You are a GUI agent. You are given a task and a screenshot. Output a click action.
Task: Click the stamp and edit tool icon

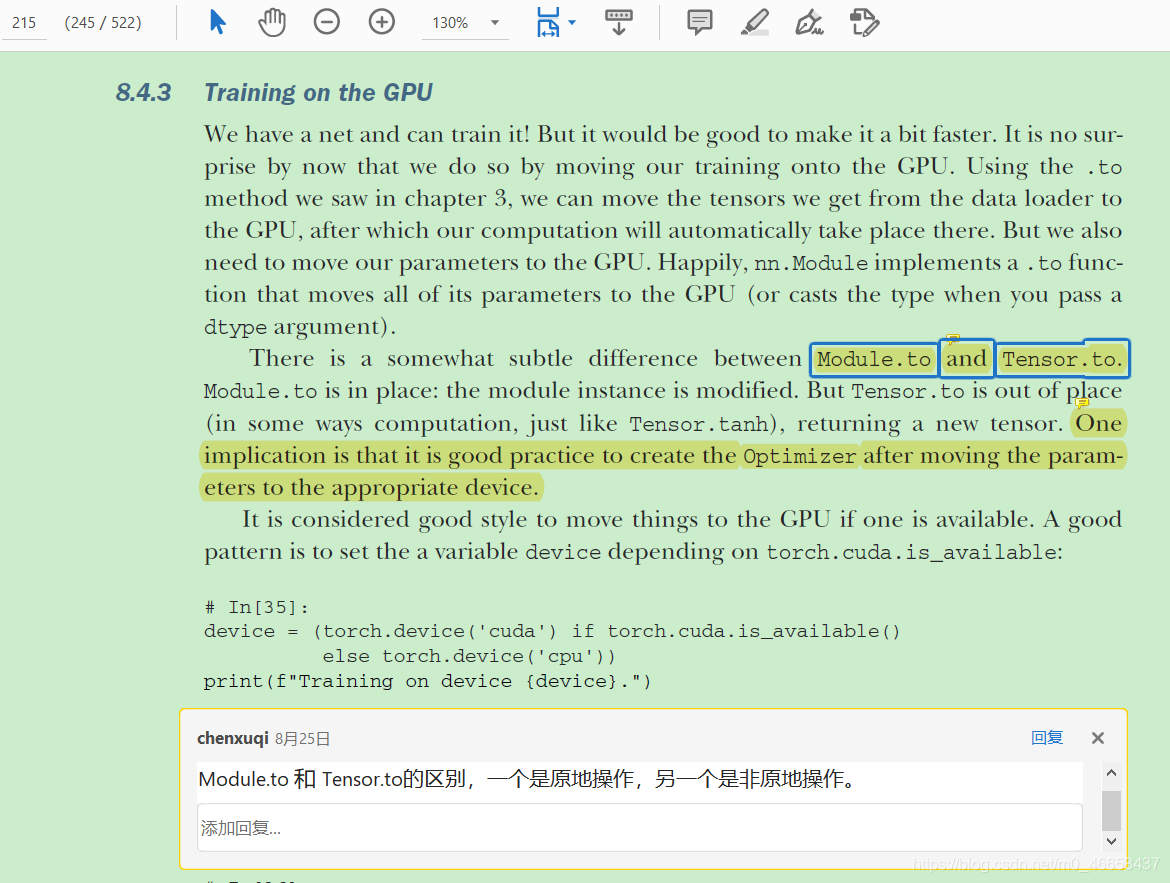click(x=865, y=22)
